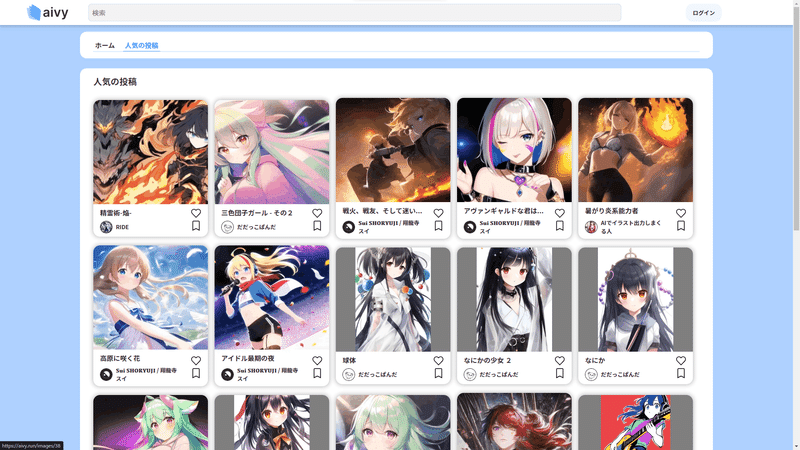
Task: Like the 精霊術-焔- post with heart icon
Action: click(196, 213)
